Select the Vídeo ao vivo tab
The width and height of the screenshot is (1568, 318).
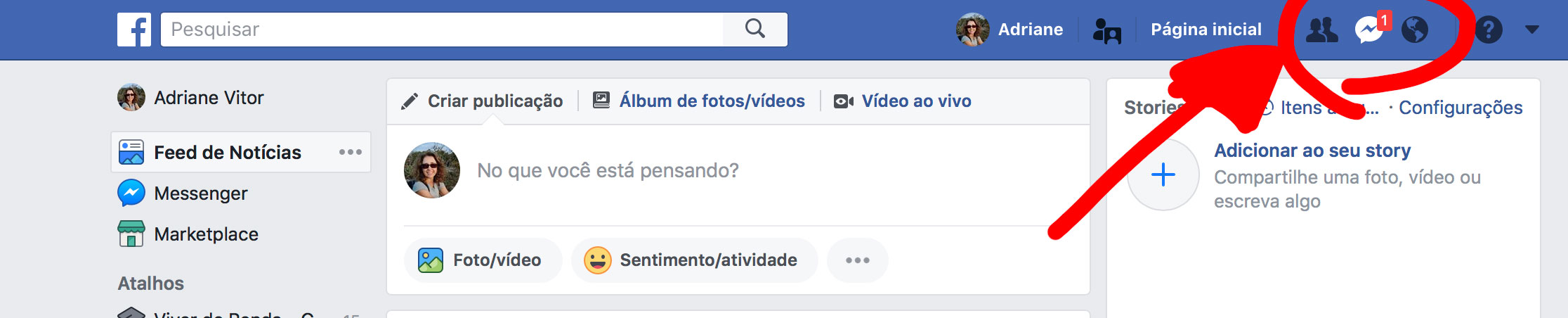(903, 101)
